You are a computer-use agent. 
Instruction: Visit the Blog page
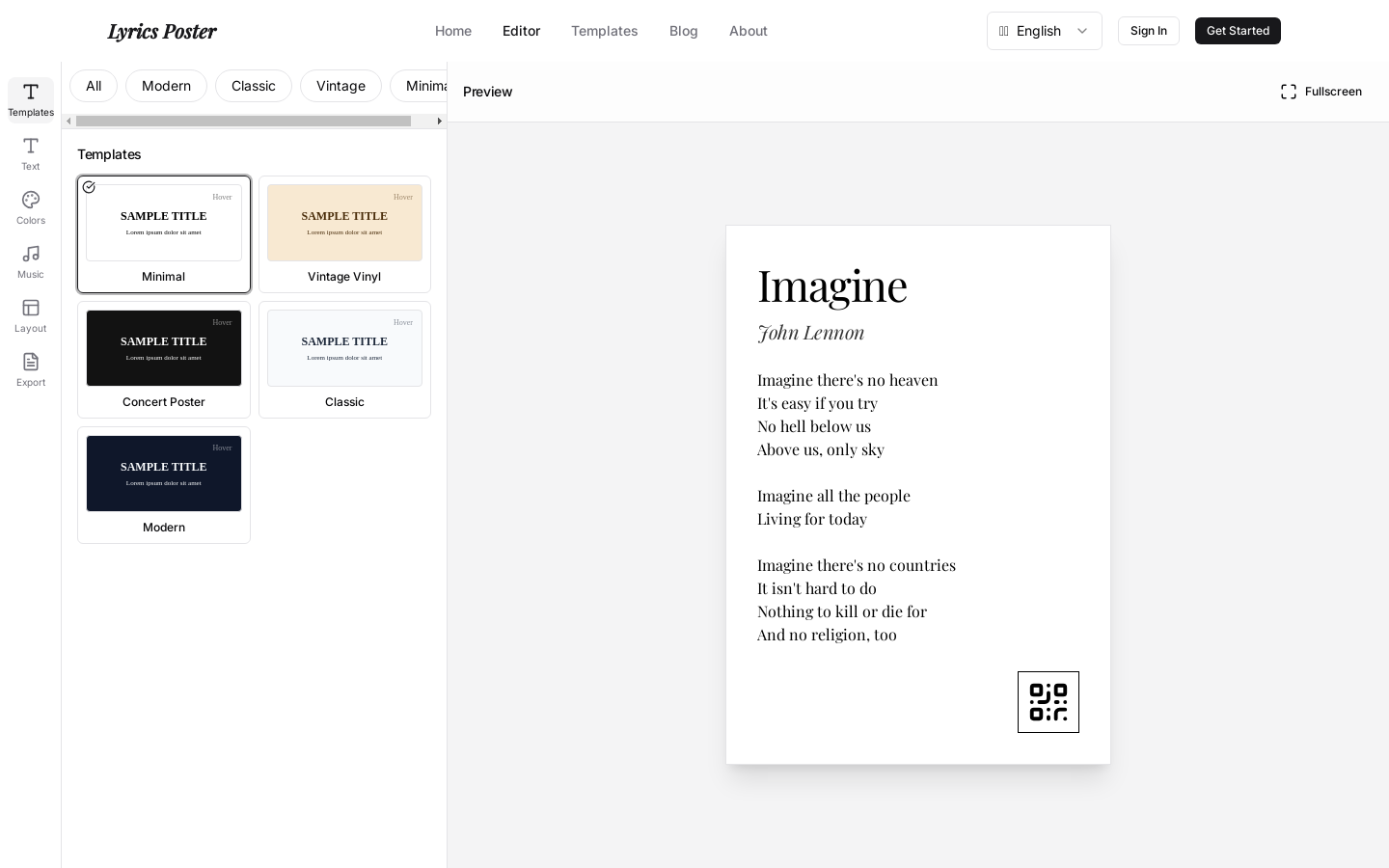click(x=684, y=31)
